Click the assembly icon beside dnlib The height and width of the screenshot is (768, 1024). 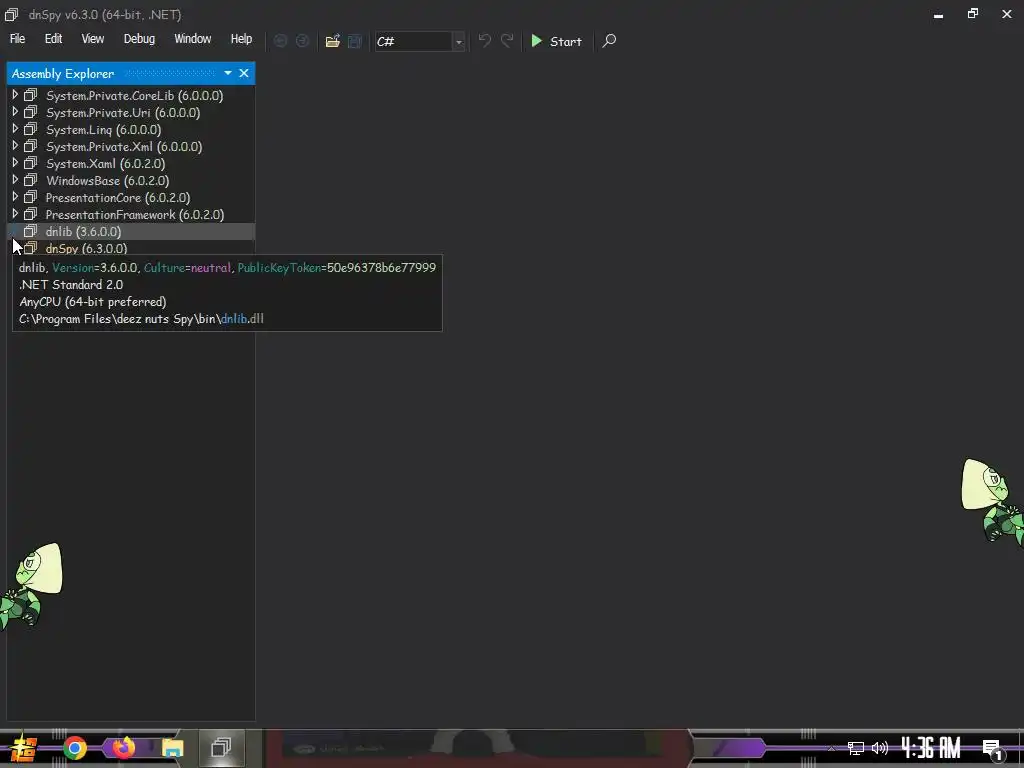point(31,231)
